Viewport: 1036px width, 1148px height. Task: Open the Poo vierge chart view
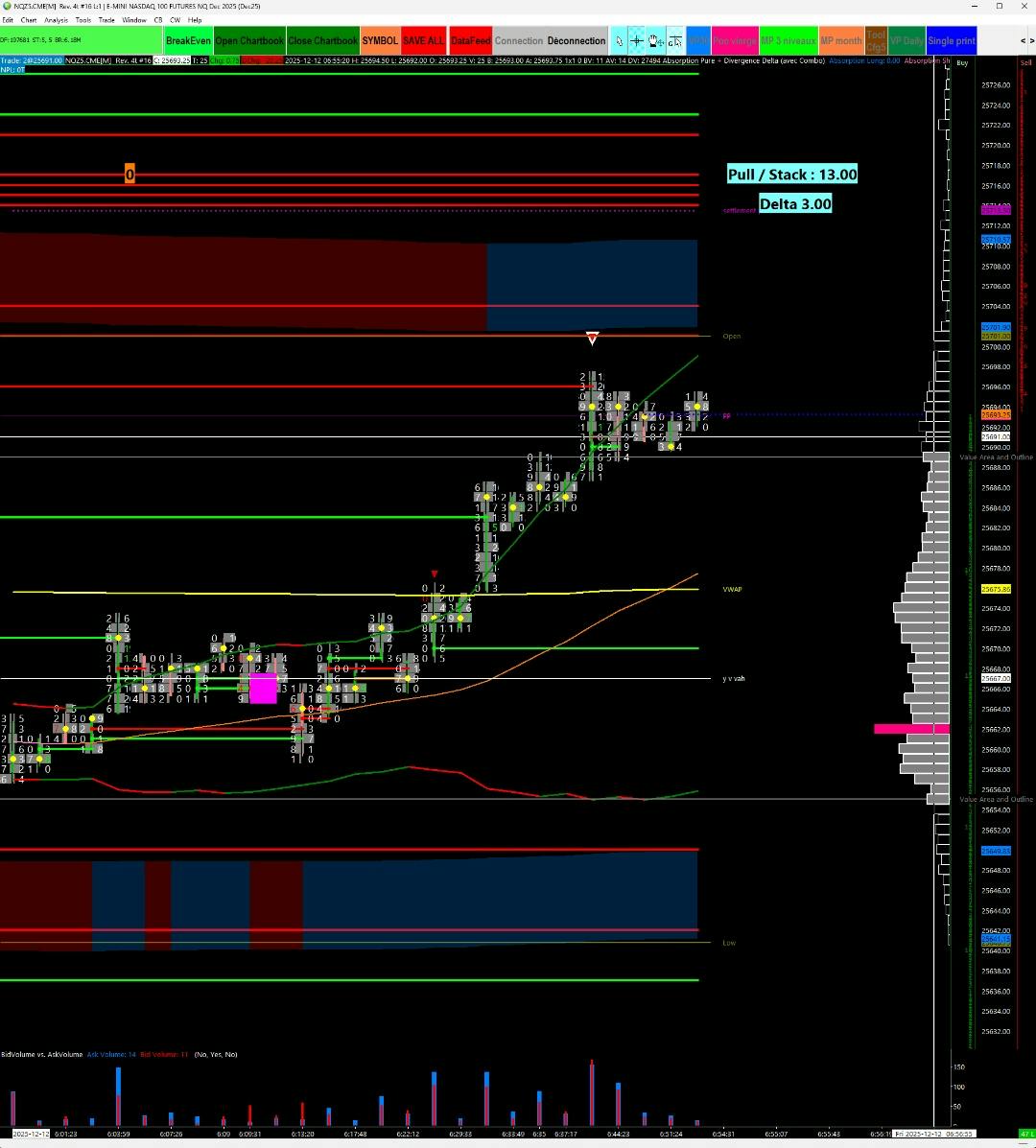coord(734,40)
